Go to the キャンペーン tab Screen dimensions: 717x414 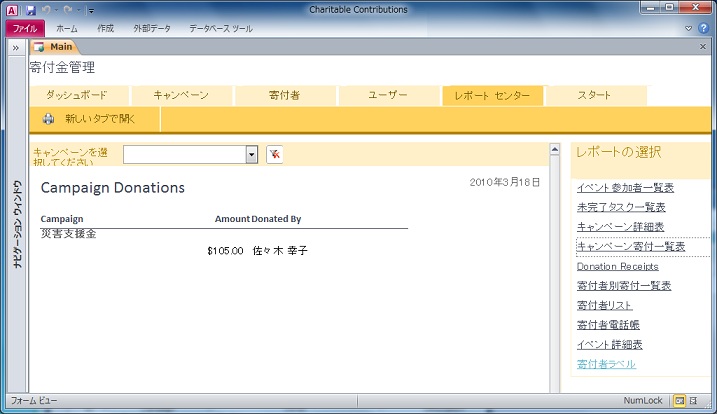[181, 95]
